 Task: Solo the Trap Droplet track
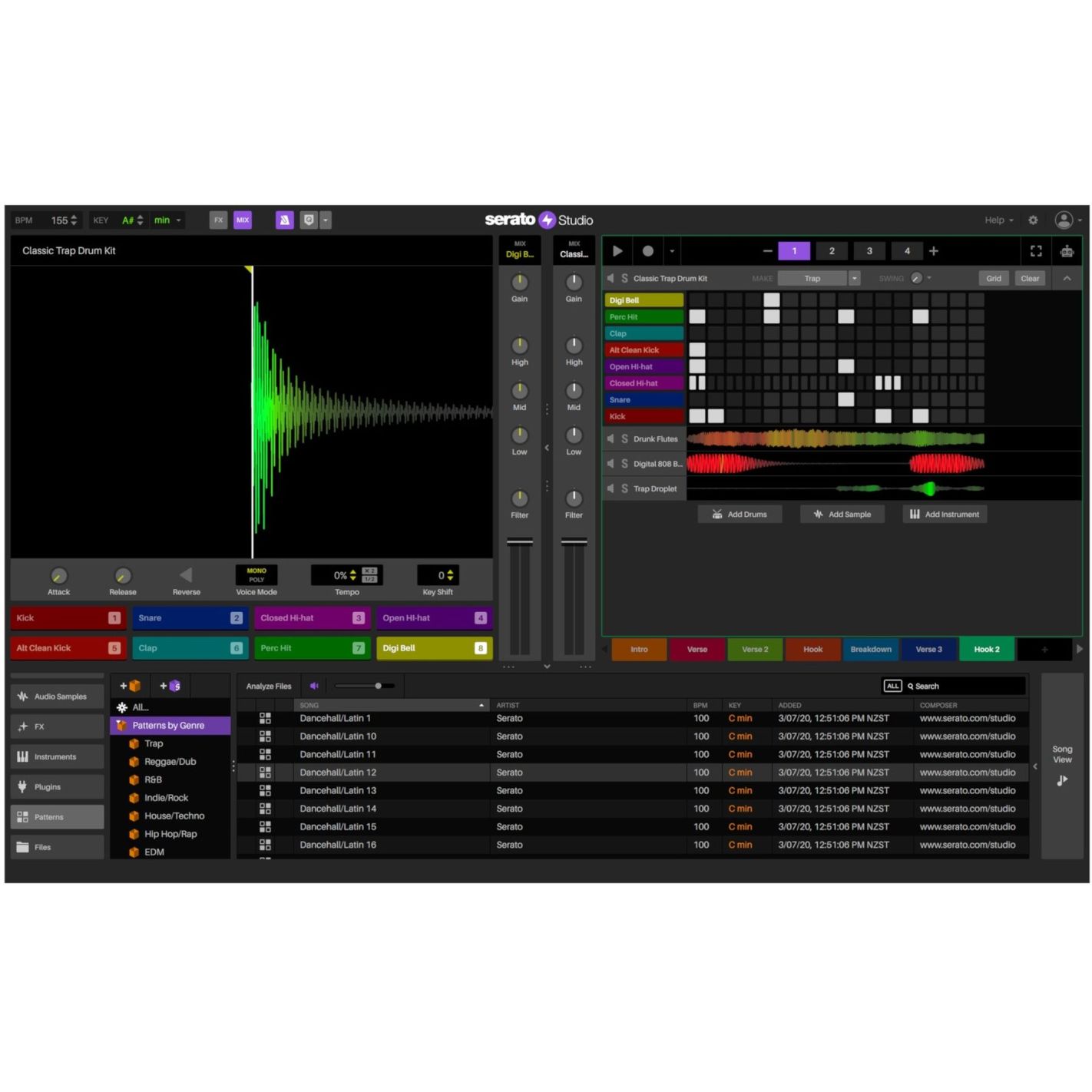click(x=625, y=488)
